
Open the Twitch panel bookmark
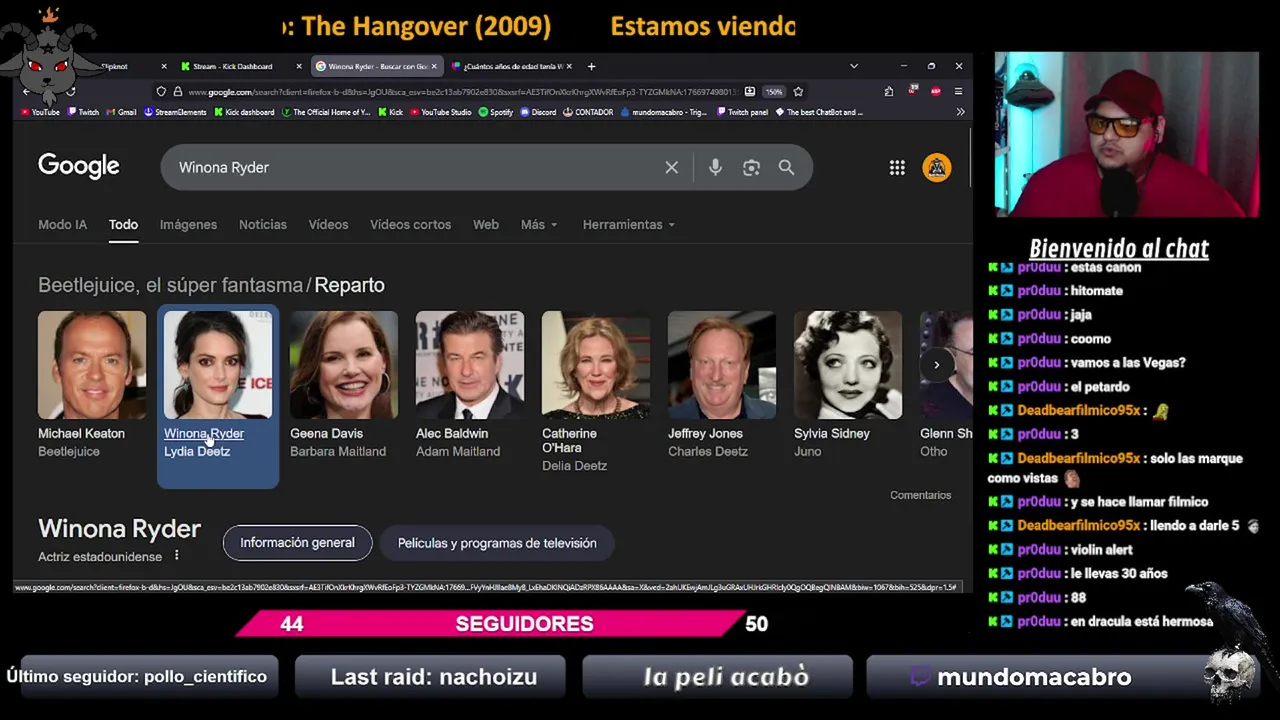click(x=742, y=112)
